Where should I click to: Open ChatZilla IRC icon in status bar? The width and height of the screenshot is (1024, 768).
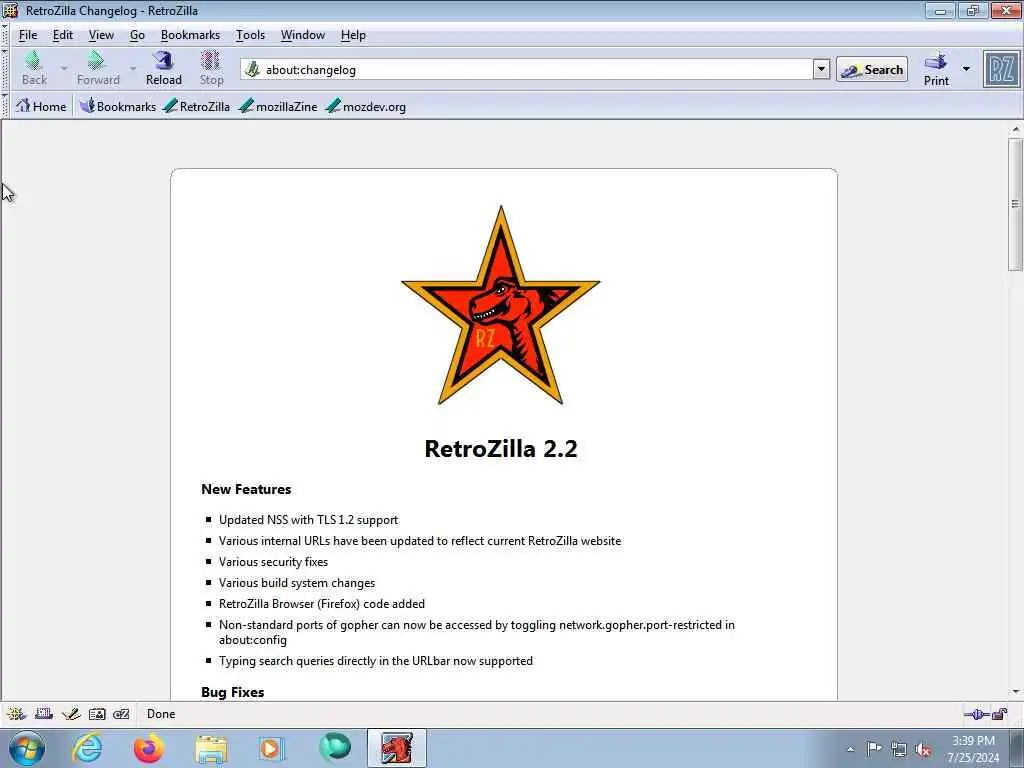[x=121, y=714]
